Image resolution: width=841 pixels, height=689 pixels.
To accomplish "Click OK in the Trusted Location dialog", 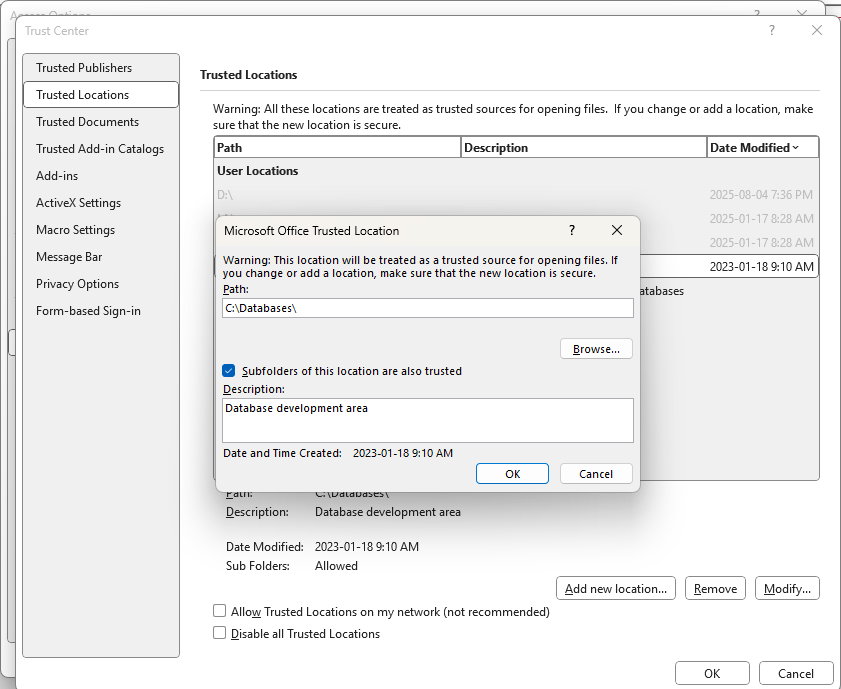I will click(x=512, y=474).
